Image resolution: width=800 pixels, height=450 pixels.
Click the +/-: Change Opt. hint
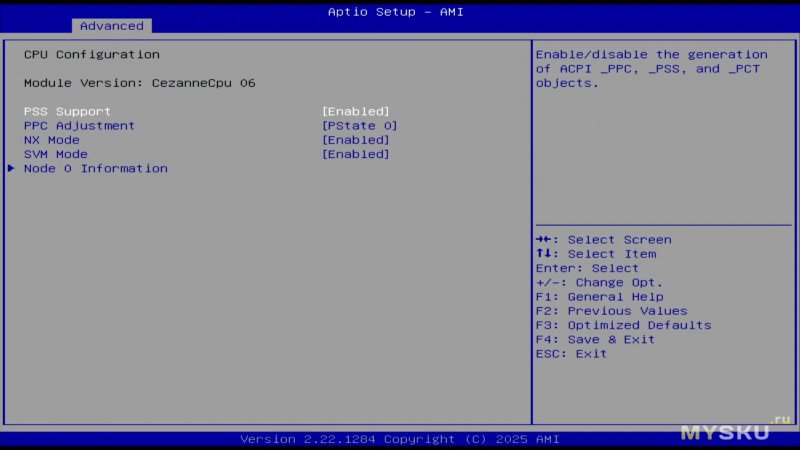coord(599,282)
